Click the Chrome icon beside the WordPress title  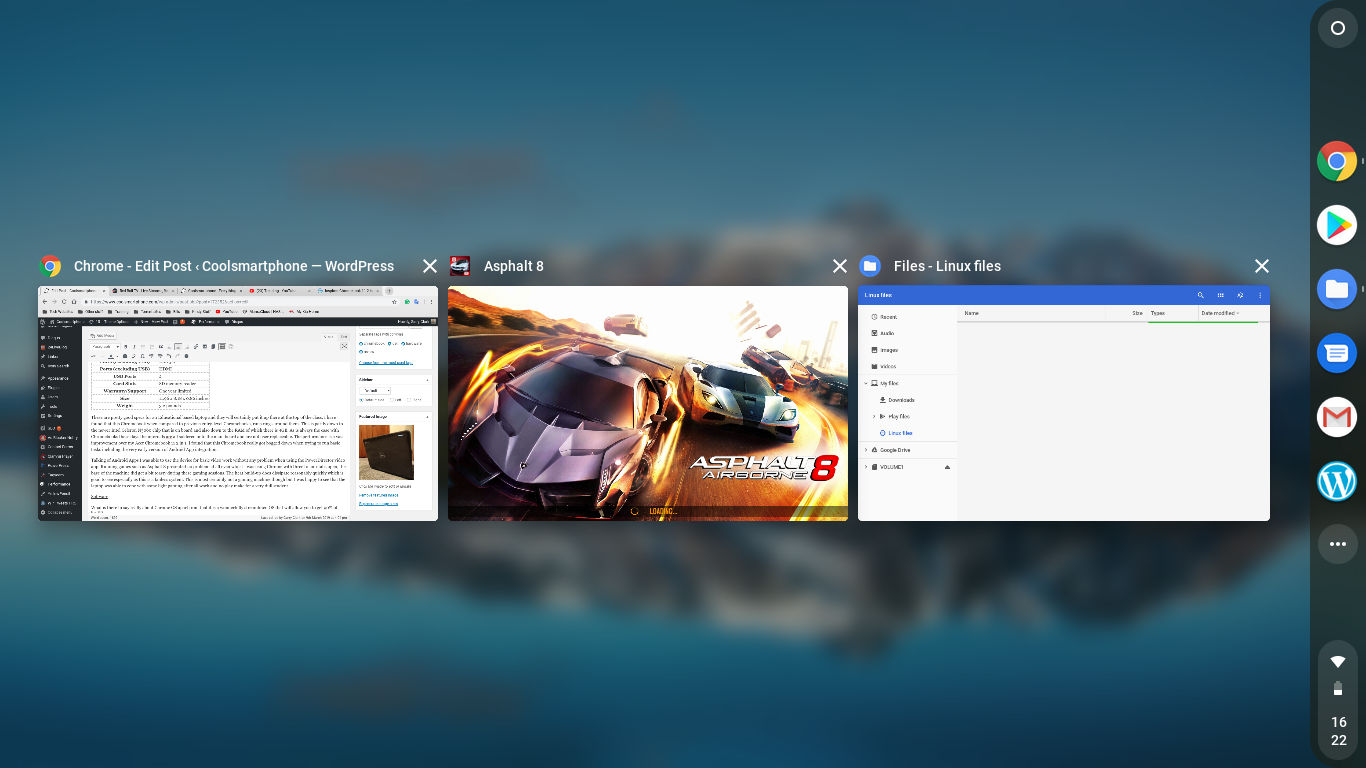pyautogui.click(x=50, y=266)
